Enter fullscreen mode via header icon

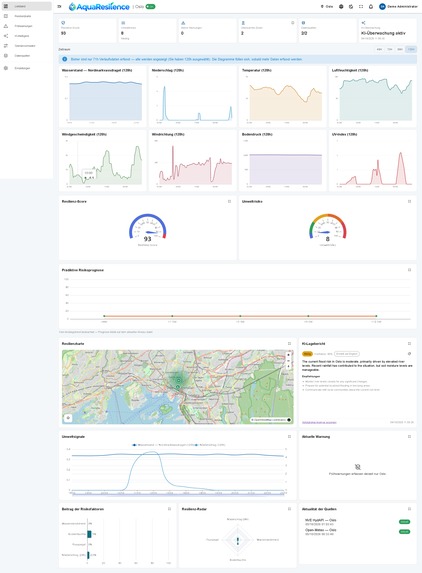[x=361, y=7]
